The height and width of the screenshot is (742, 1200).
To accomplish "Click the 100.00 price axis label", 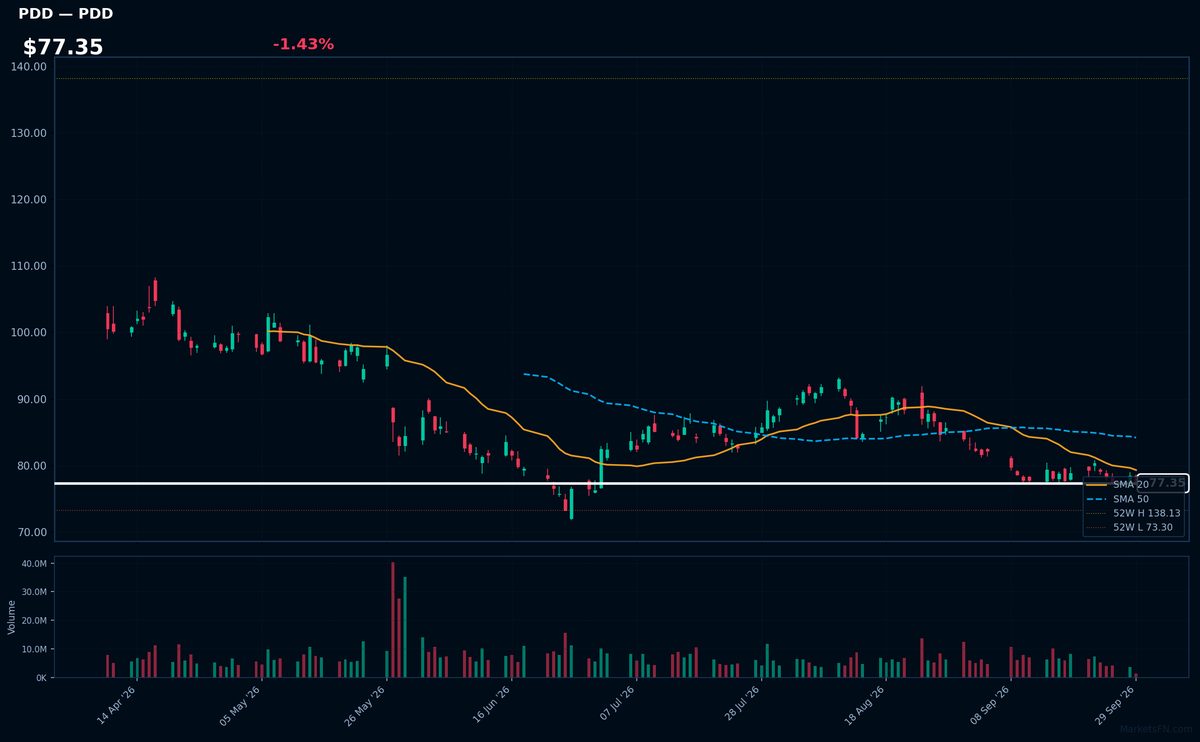I will click(29, 332).
